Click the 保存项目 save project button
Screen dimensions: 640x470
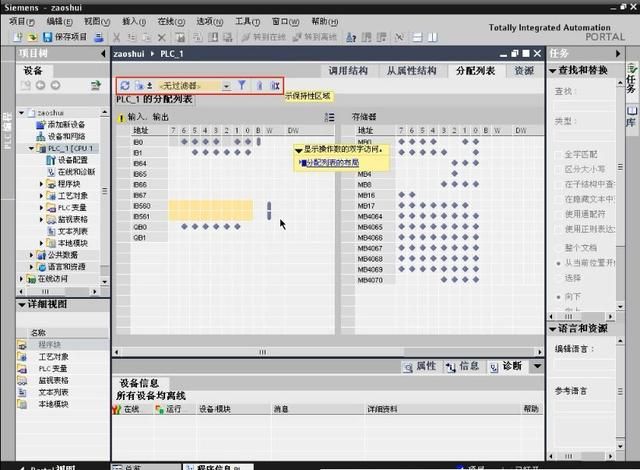65,37
